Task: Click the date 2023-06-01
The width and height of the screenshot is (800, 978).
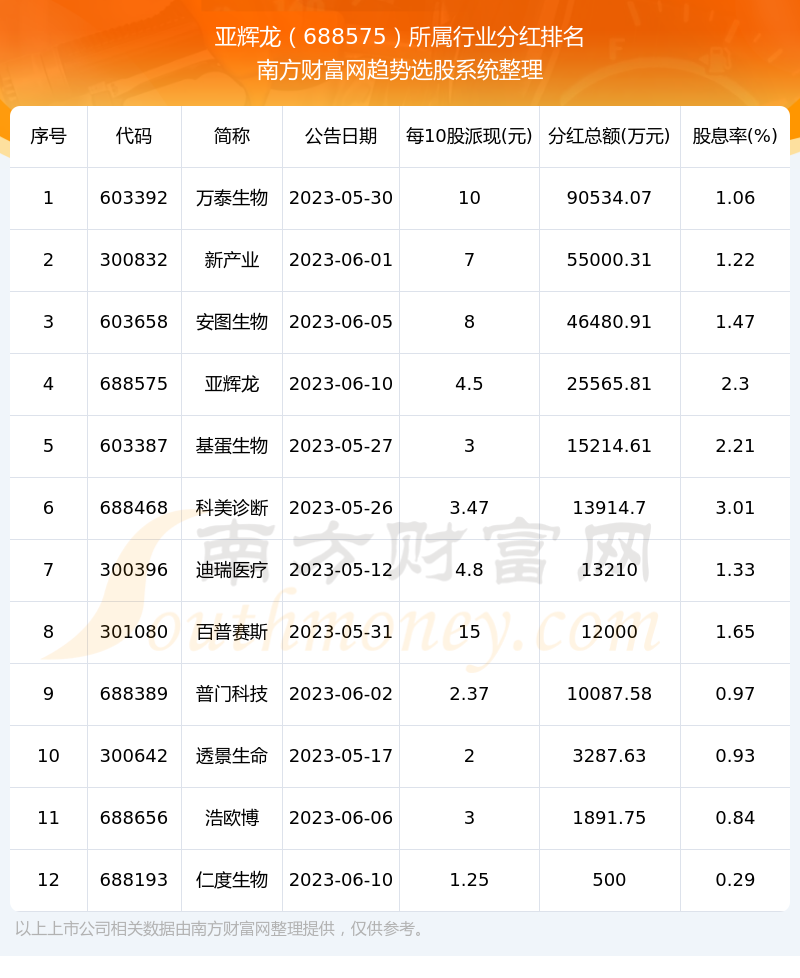Action: coord(340,259)
